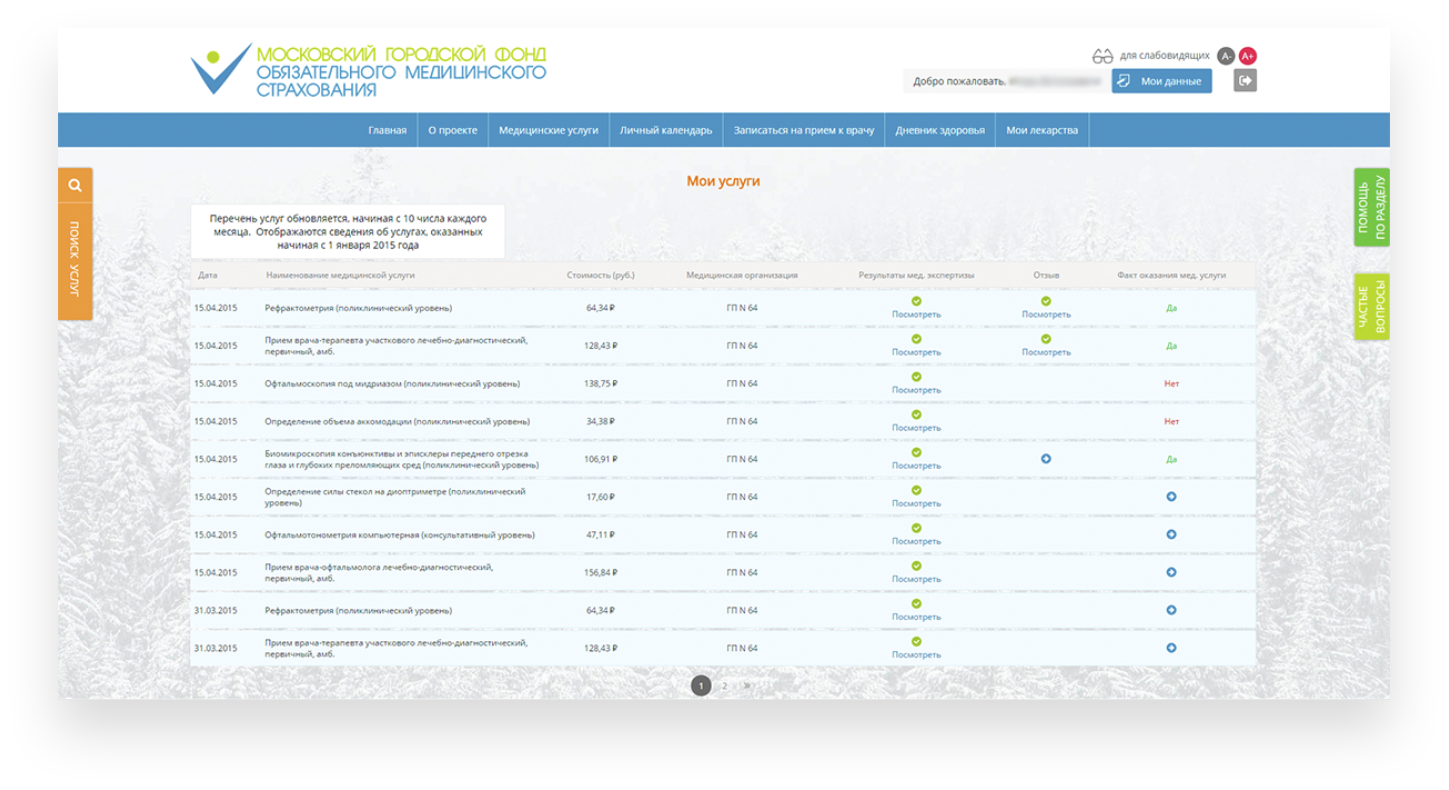Click the logout icon in header

pos(1244,81)
